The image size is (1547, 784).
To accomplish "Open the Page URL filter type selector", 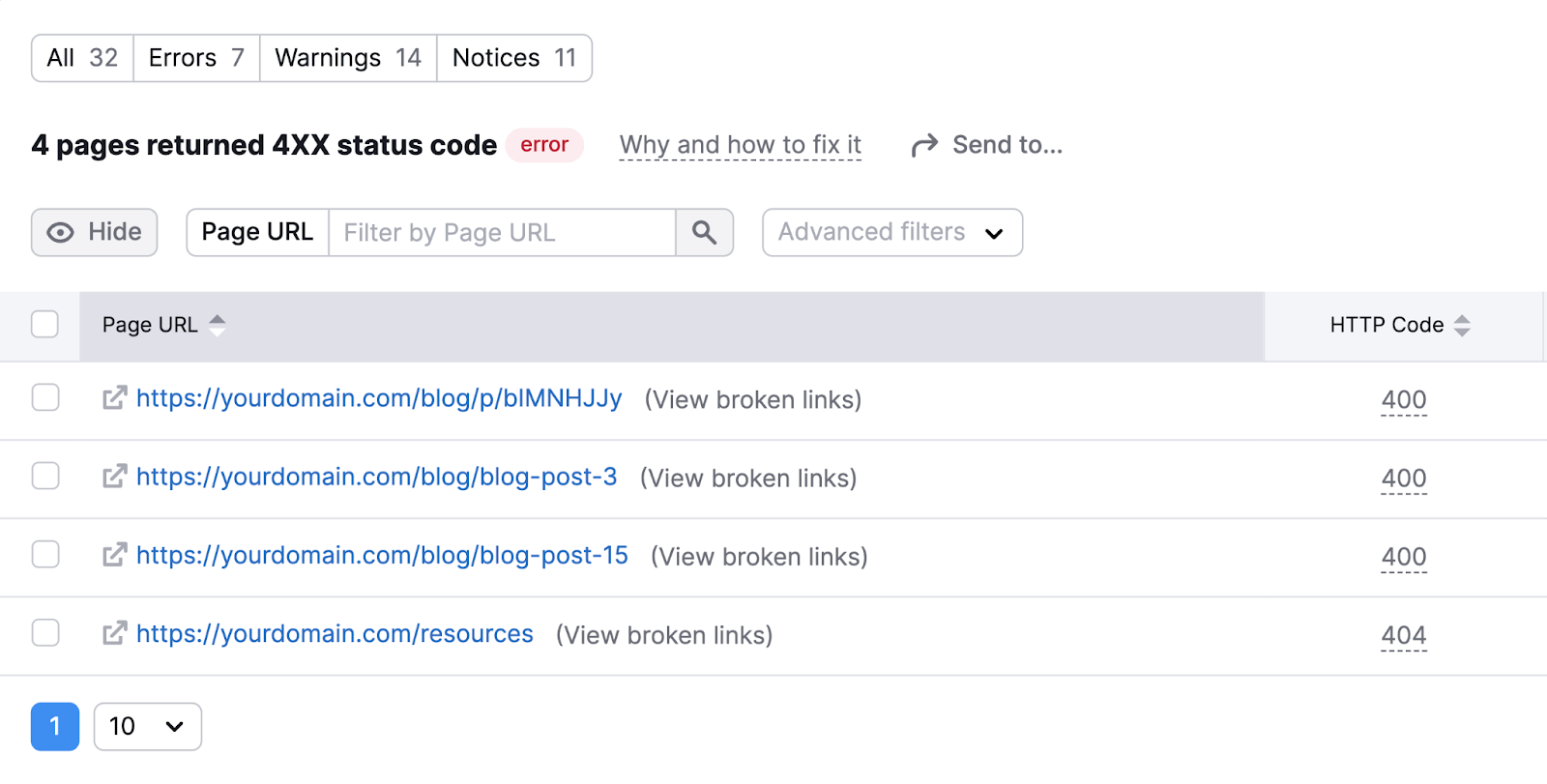I will 257,233.
